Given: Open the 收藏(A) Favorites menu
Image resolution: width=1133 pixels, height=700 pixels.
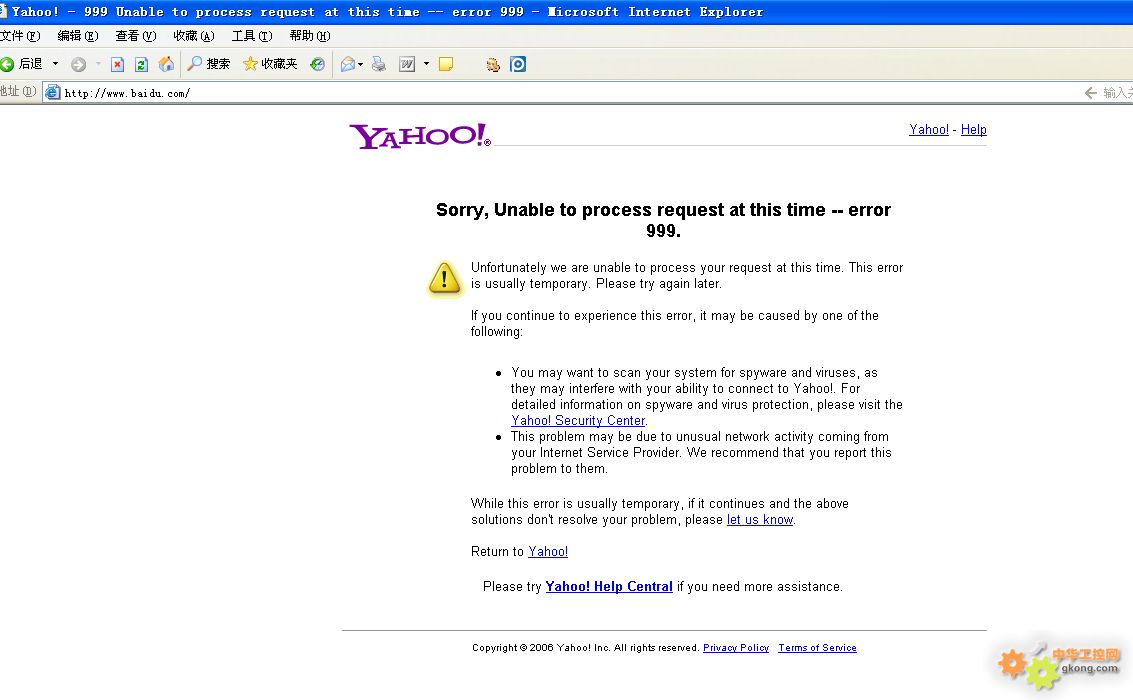Looking at the screenshot, I should tap(194, 36).
